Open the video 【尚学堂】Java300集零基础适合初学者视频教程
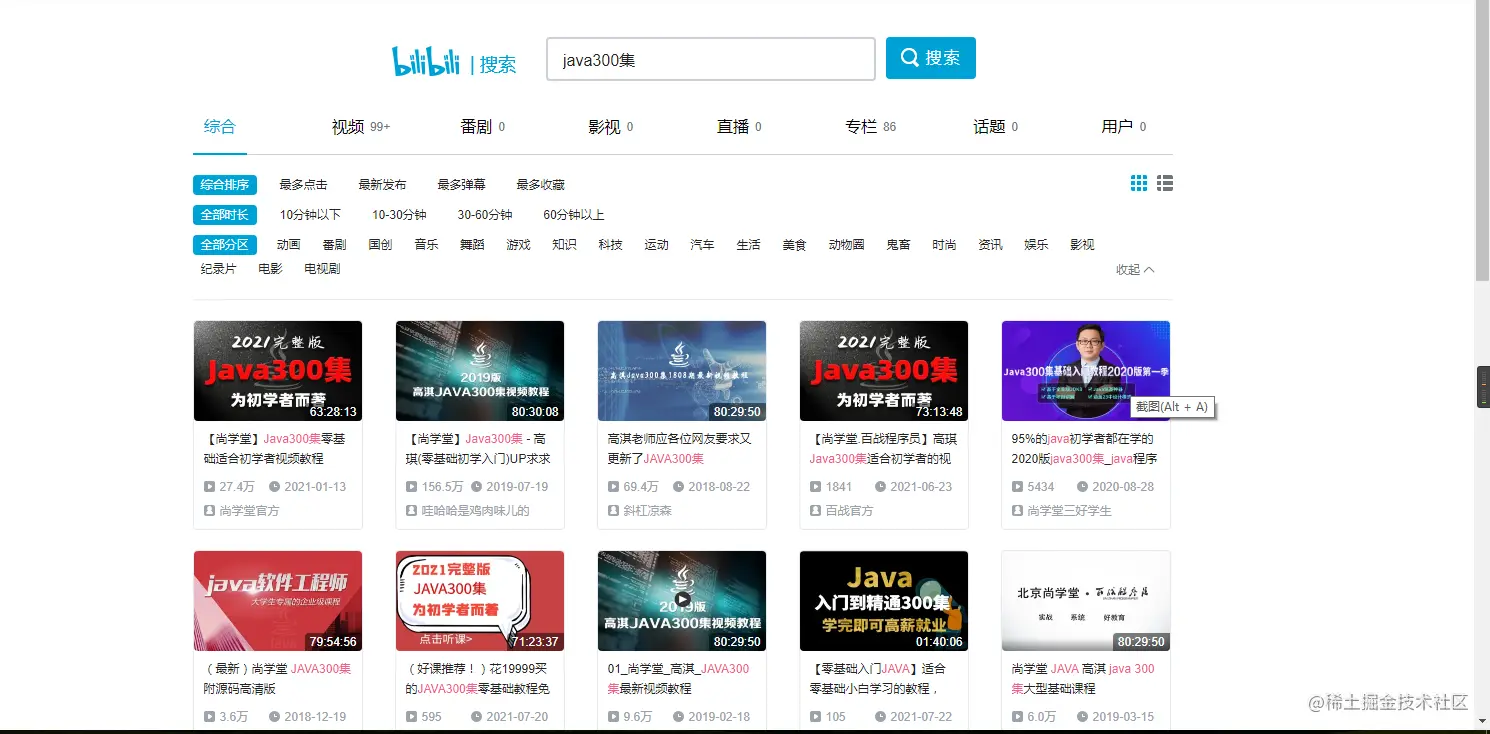 (277, 447)
